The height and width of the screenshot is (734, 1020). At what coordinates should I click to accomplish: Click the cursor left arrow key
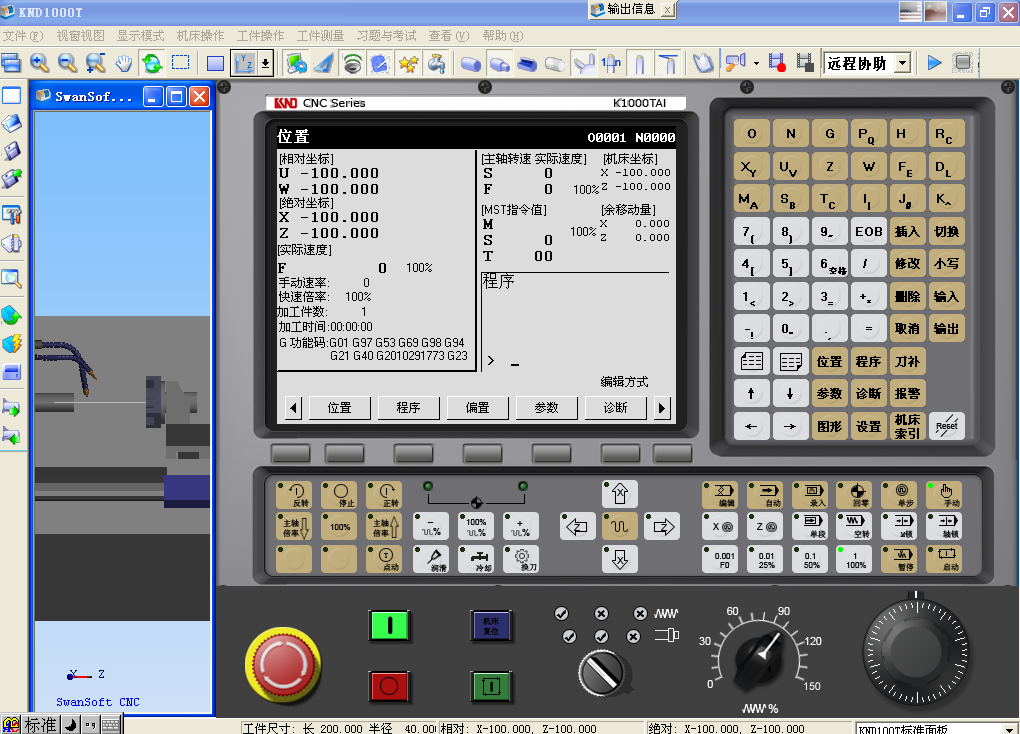click(751, 426)
